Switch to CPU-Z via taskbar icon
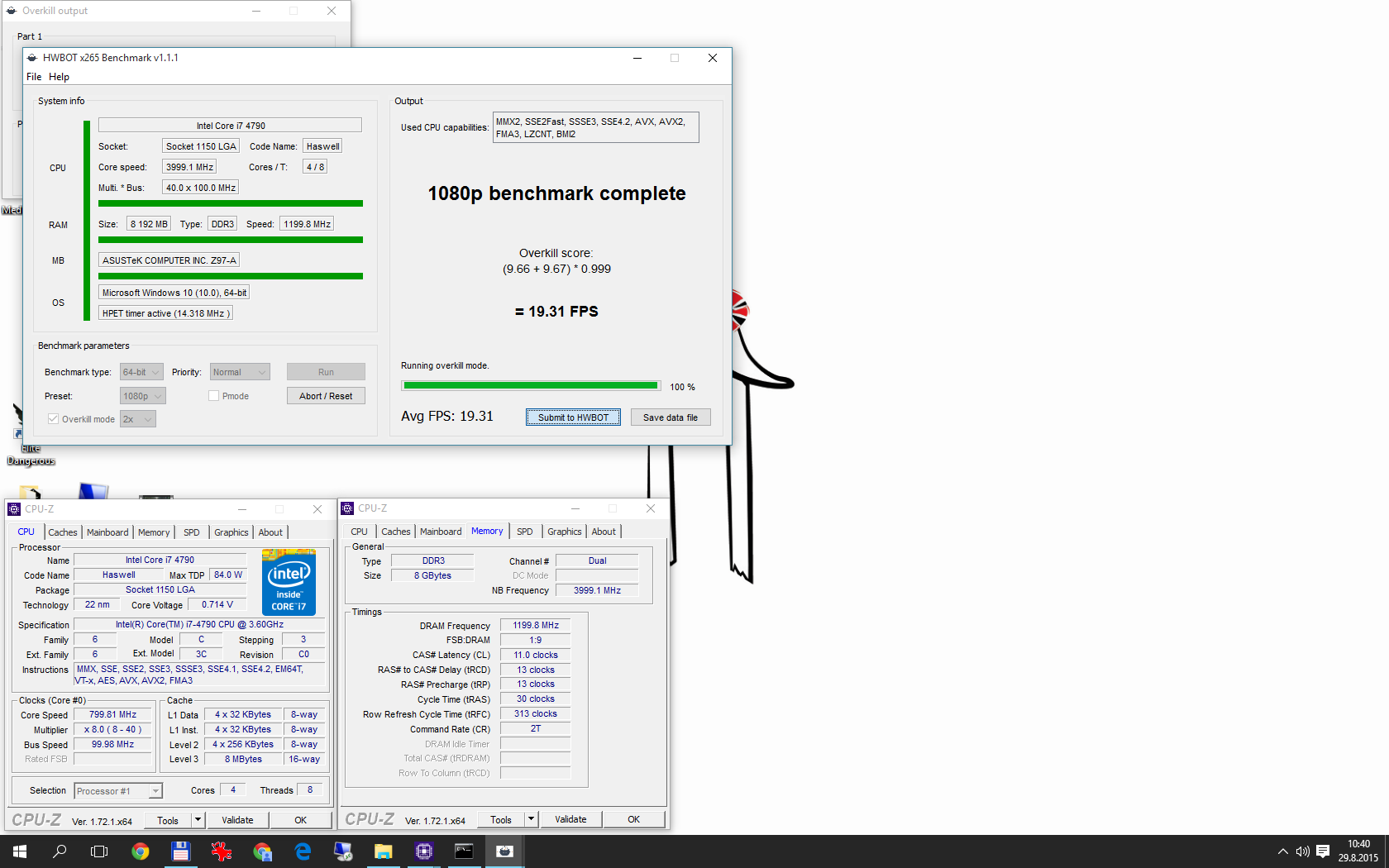 click(424, 851)
